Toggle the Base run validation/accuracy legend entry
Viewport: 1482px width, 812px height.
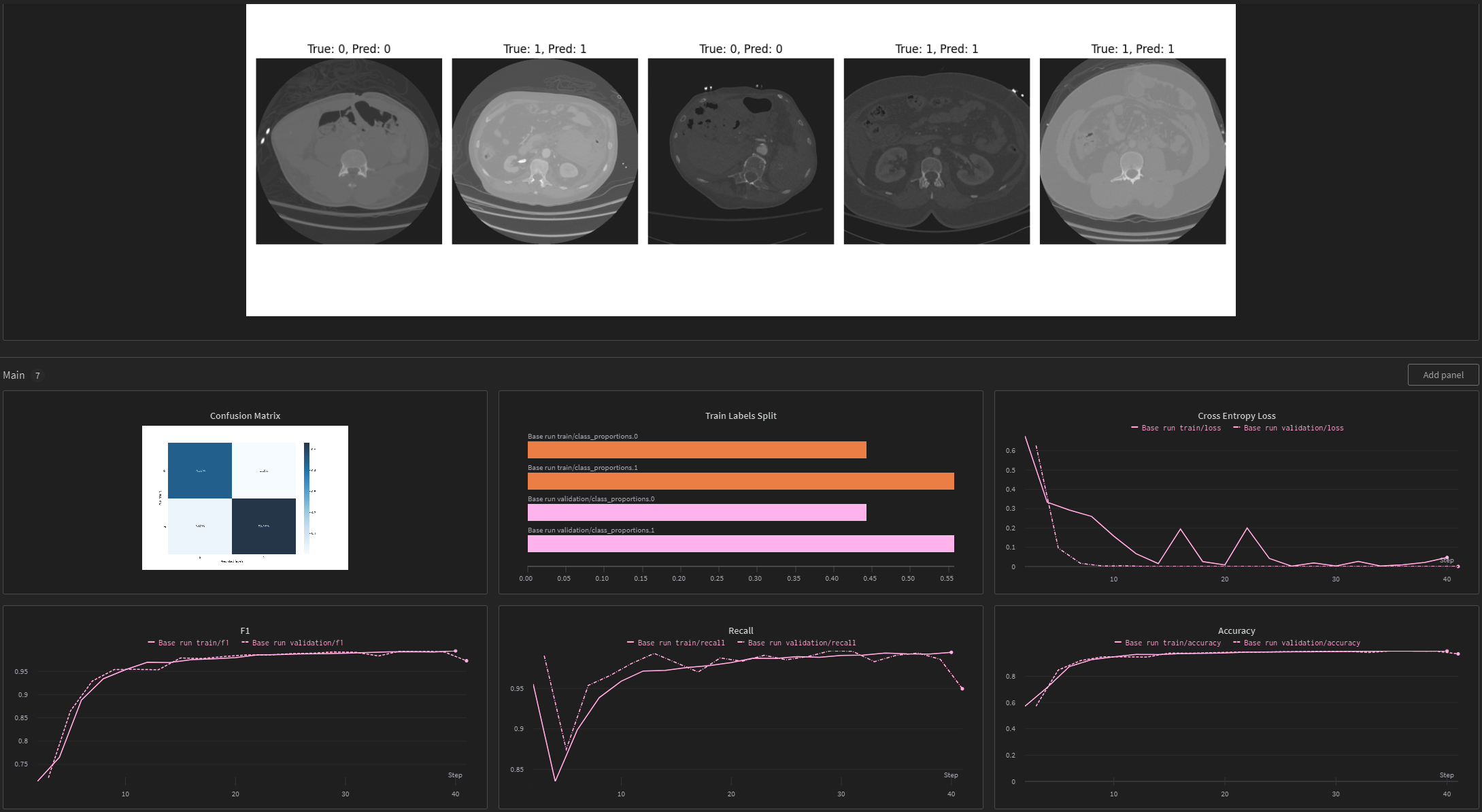[1297, 643]
